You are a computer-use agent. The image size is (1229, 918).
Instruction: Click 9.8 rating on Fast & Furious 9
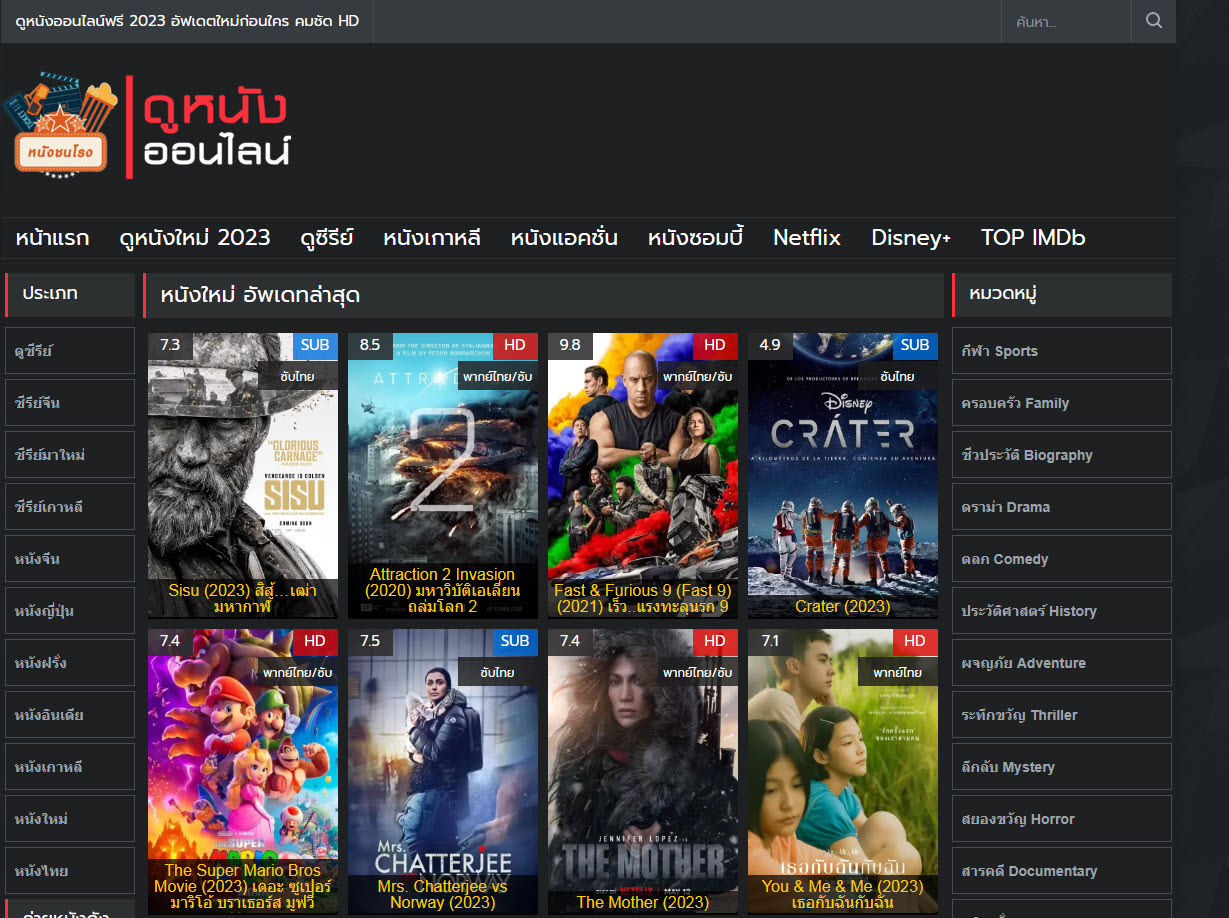coord(570,345)
